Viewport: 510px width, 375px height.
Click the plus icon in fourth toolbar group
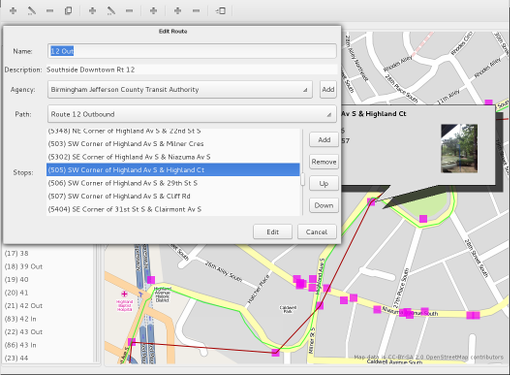tap(178, 11)
